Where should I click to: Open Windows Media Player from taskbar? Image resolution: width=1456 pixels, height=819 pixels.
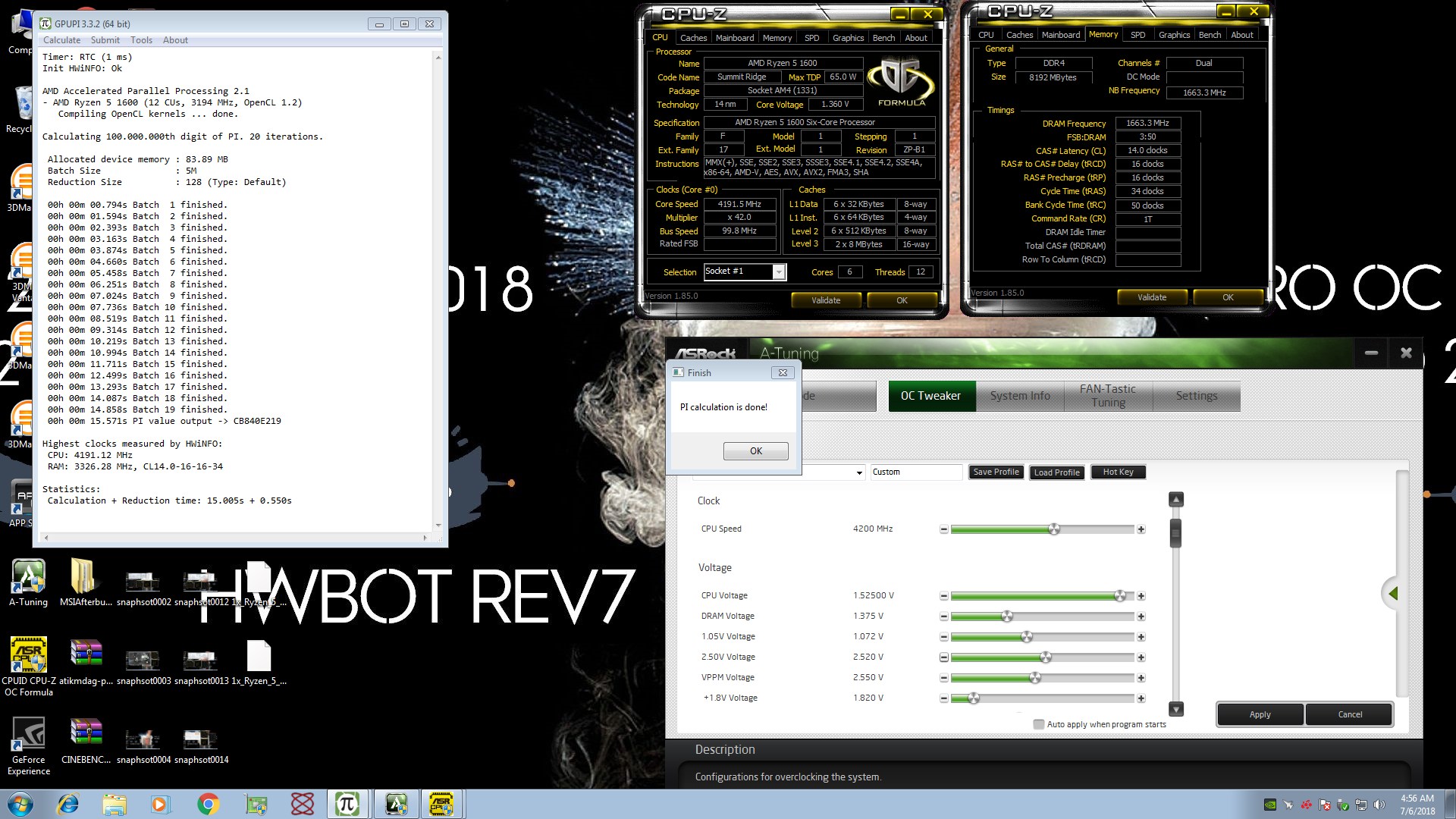click(160, 804)
